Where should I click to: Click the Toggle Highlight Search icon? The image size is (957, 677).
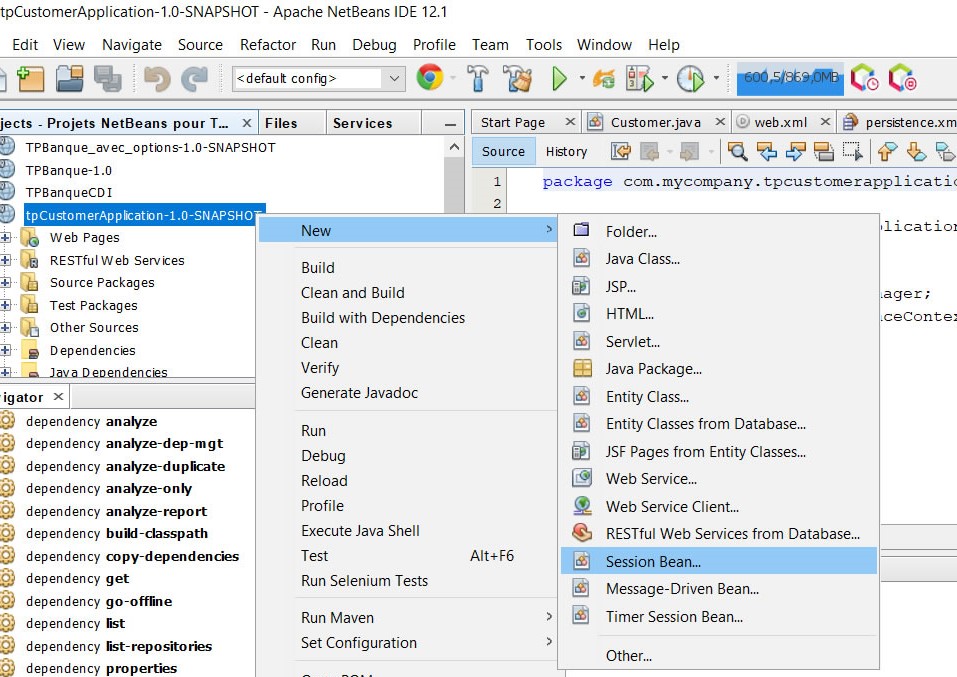point(824,151)
